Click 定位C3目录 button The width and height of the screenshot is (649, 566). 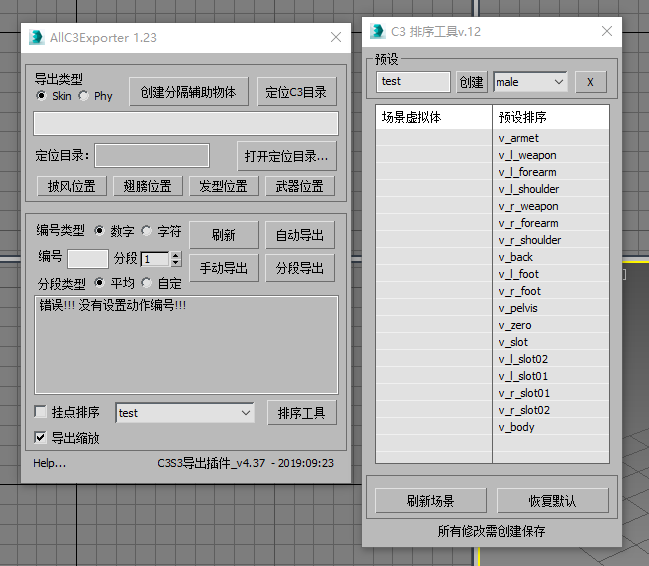click(x=296, y=92)
